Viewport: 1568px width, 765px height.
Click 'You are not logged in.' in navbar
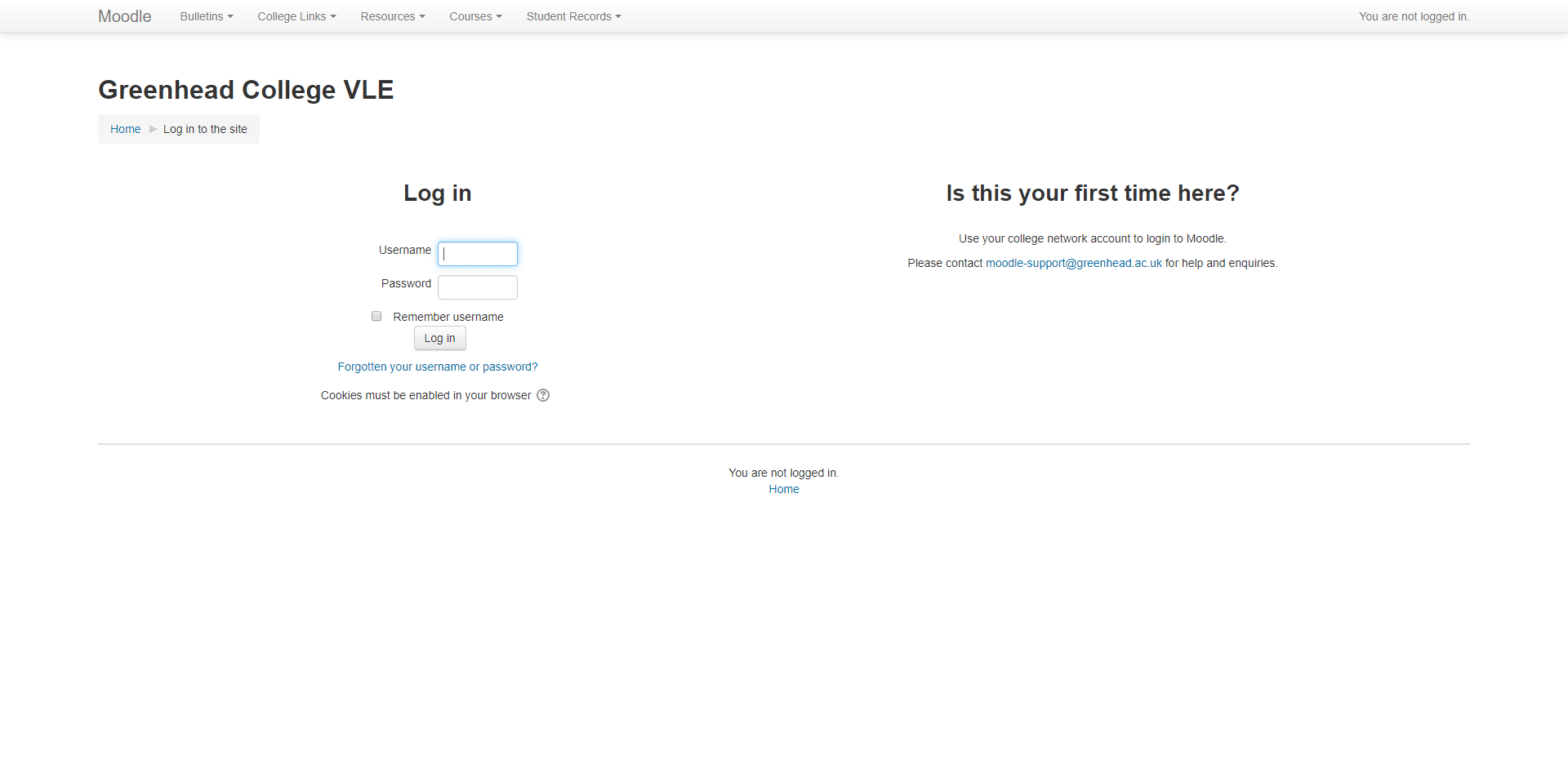tap(1414, 16)
